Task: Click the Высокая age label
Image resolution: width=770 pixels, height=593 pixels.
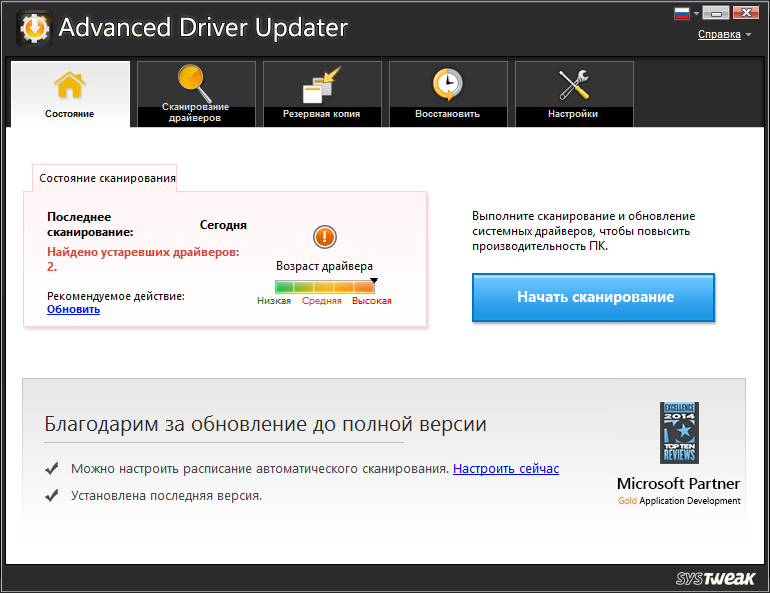Action: click(372, 301)
